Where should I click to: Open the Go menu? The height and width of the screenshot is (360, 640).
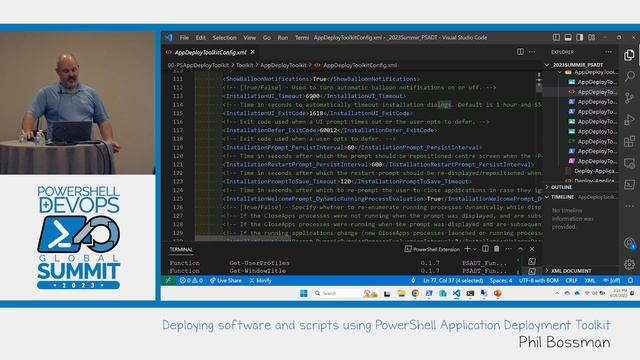coord(267,37)
